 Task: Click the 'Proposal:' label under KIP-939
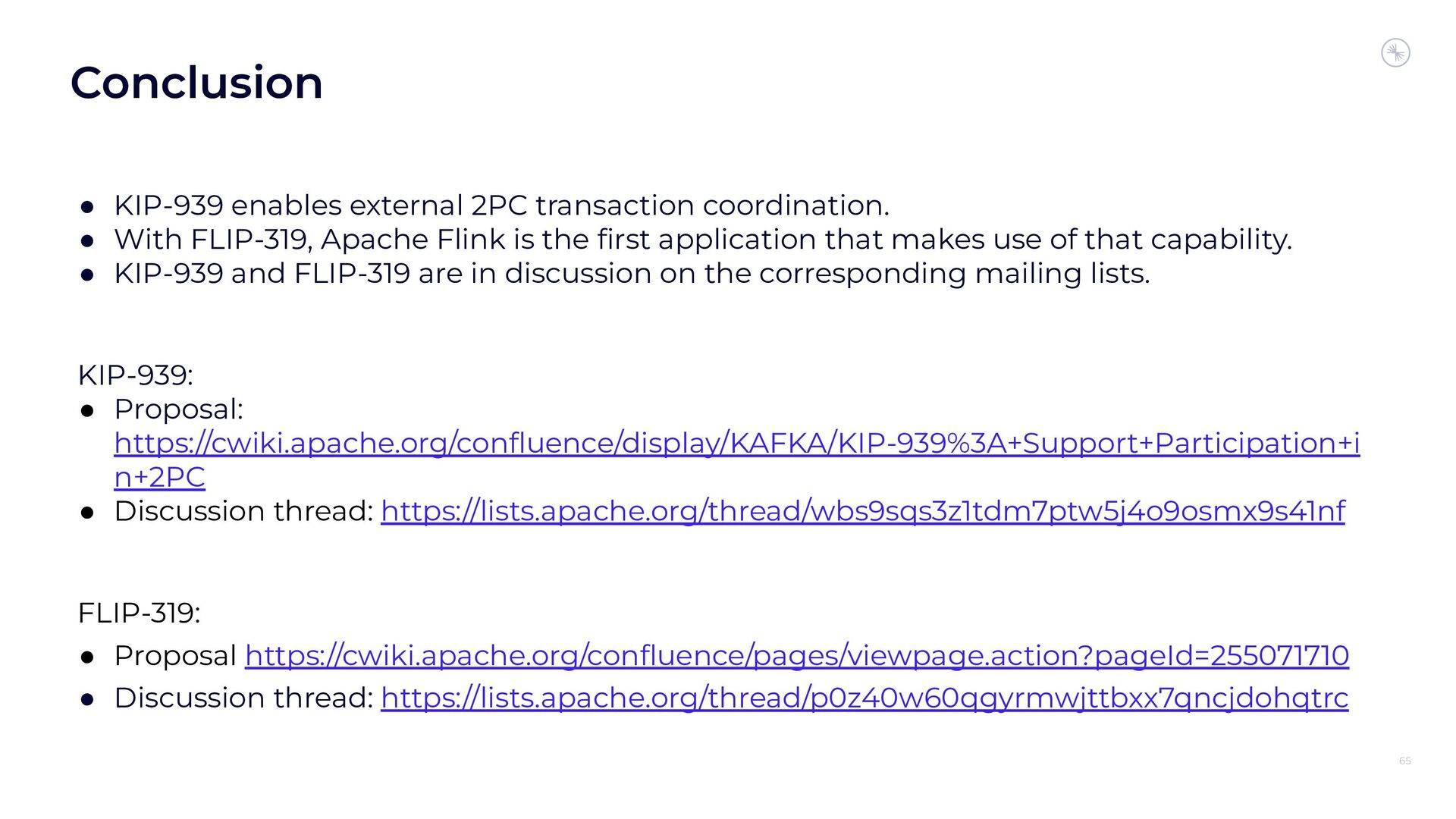tap(178, 409)
